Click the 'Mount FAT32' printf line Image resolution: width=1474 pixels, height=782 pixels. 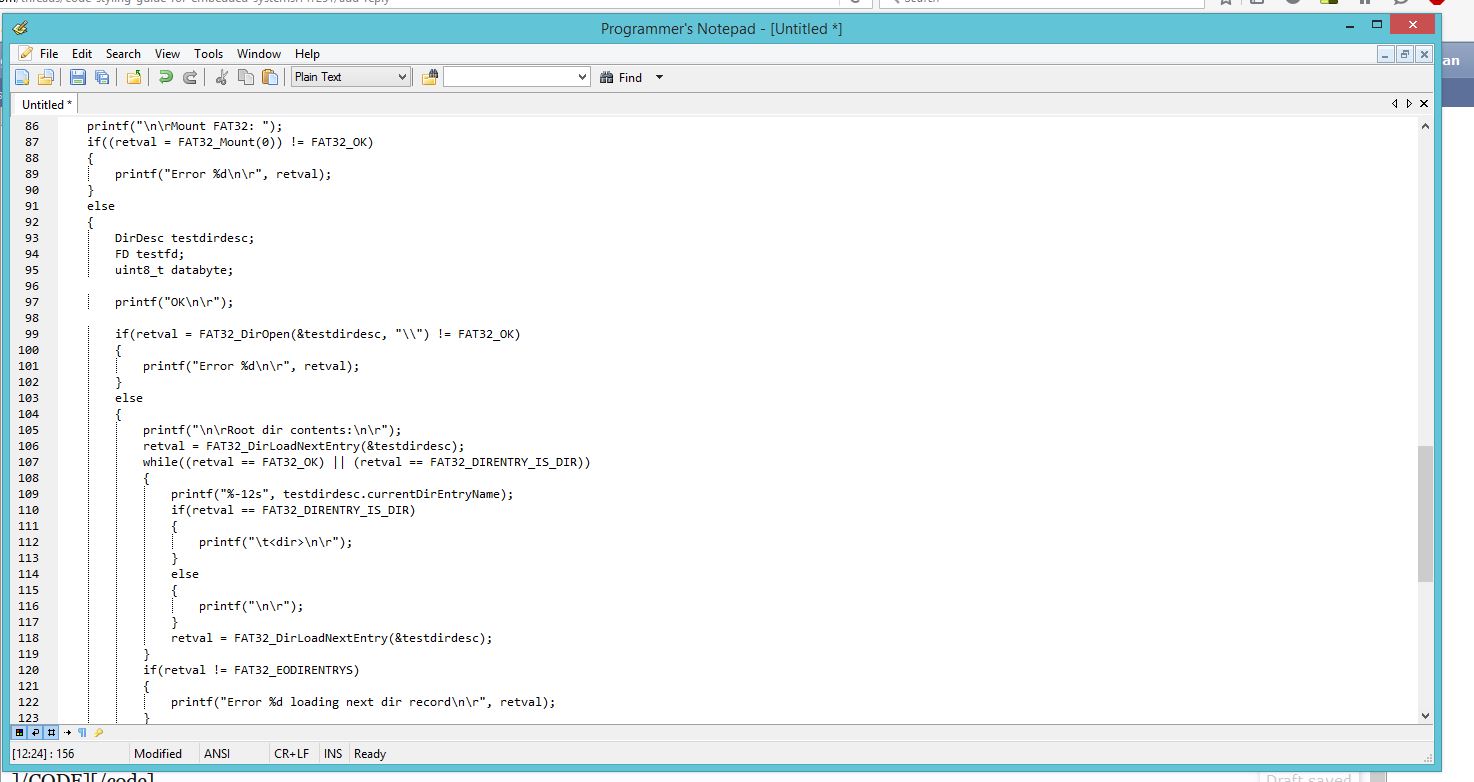pyautogui.click(x=185, y=126)
